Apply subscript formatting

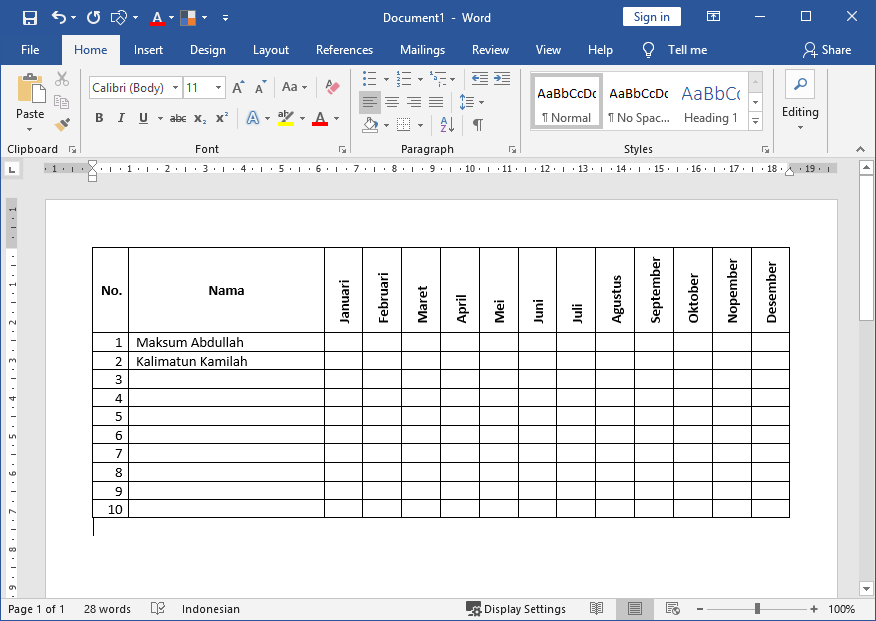pos(200,118)
